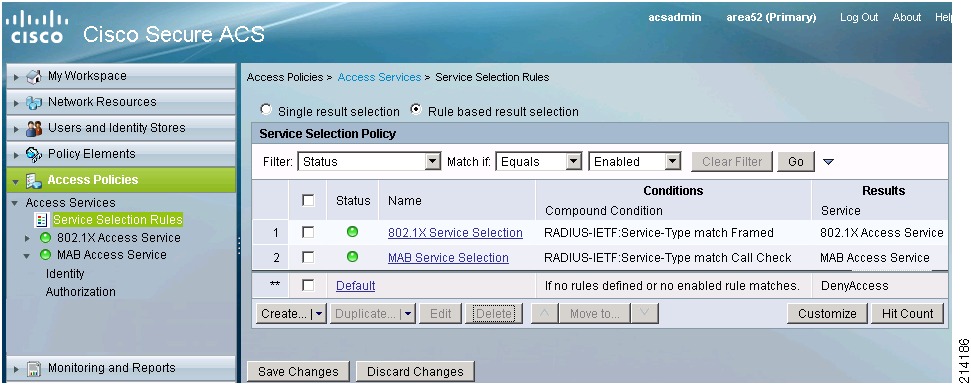The height and width of the screenshot is (385, 971).
Task: Click the move rule up arrow button
Action: [544, 314]
